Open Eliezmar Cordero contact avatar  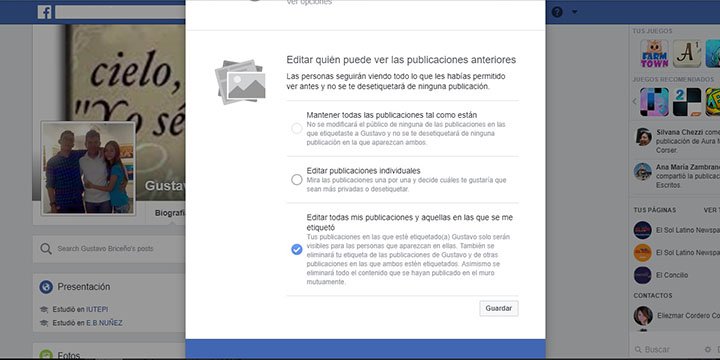[643, 316]
